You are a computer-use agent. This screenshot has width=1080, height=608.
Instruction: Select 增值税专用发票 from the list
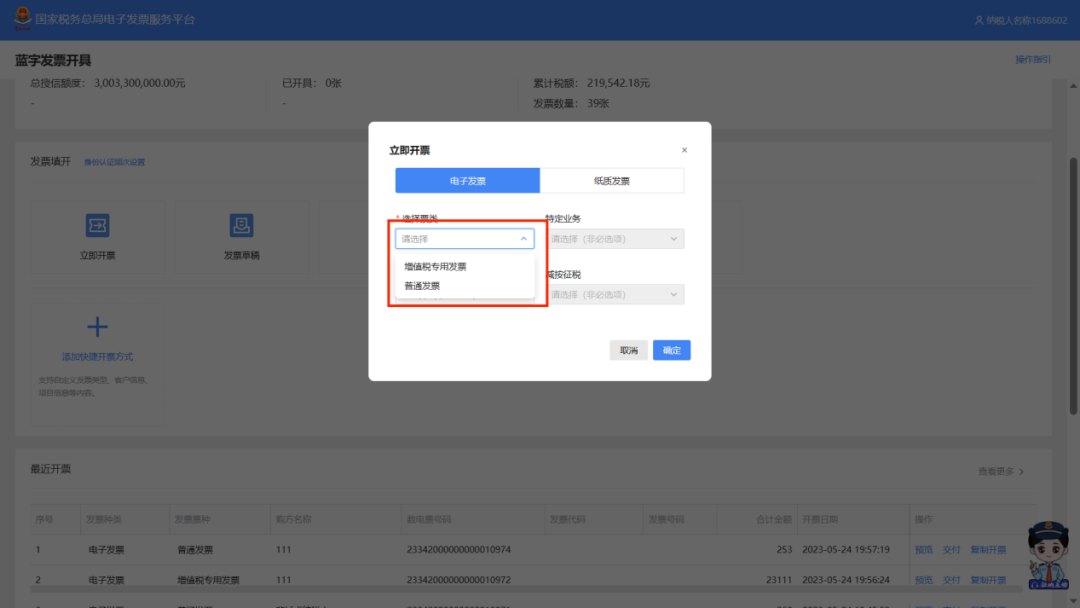tap(435, 267)
